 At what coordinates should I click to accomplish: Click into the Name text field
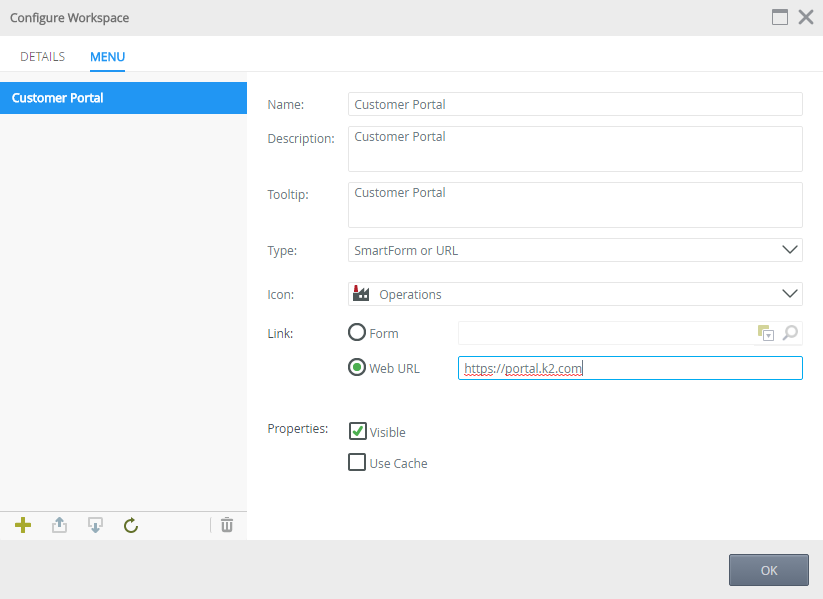click(x=575, y=104)
